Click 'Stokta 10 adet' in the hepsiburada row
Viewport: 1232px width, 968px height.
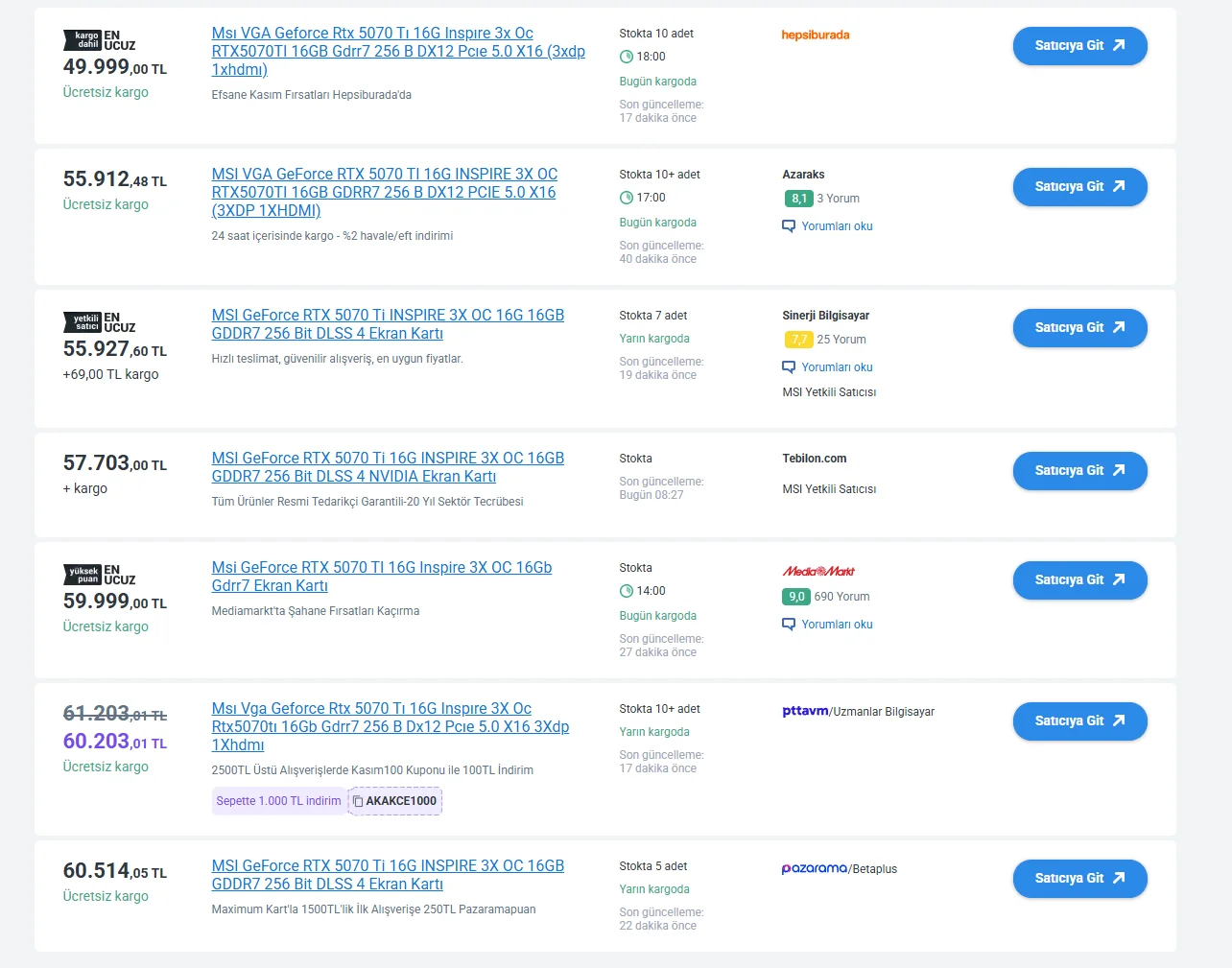[656, 34]
